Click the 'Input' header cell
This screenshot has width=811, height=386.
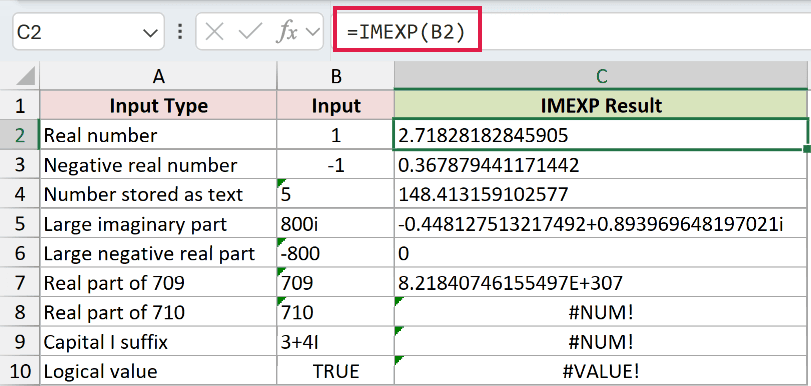[336, 106]
